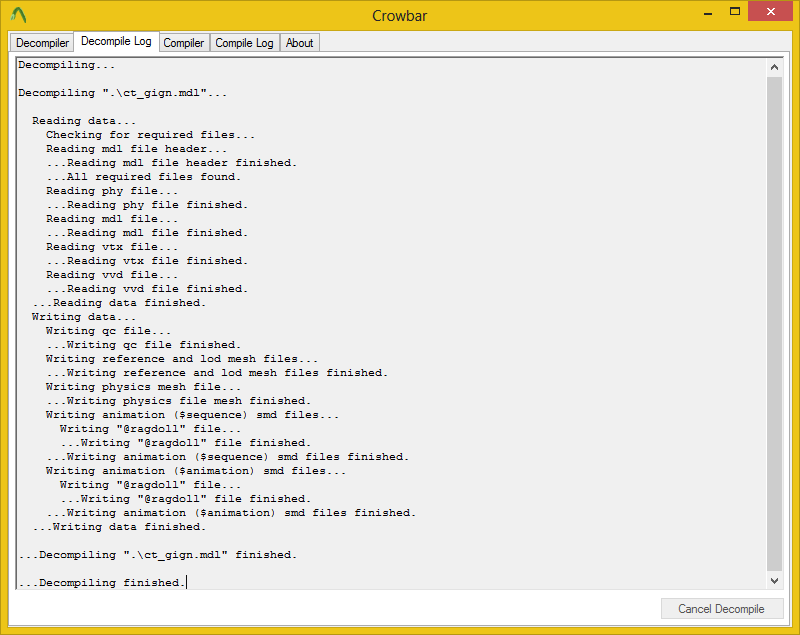Click the "Reading data..." log line
The height and width of the screenshot is (635, 800).
click(84, 121)
